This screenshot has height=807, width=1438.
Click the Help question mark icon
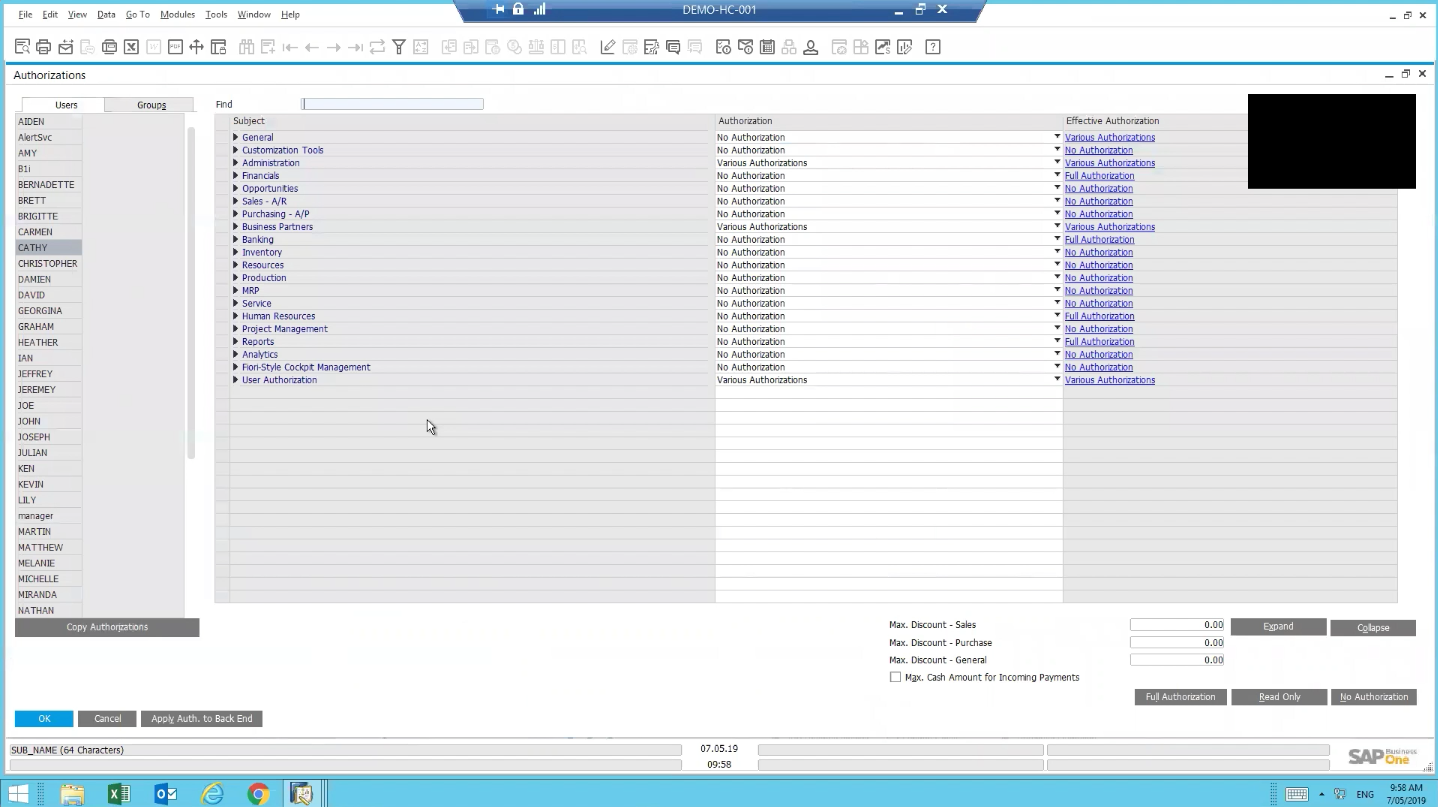pyautogui.click(x=933, y=47)
